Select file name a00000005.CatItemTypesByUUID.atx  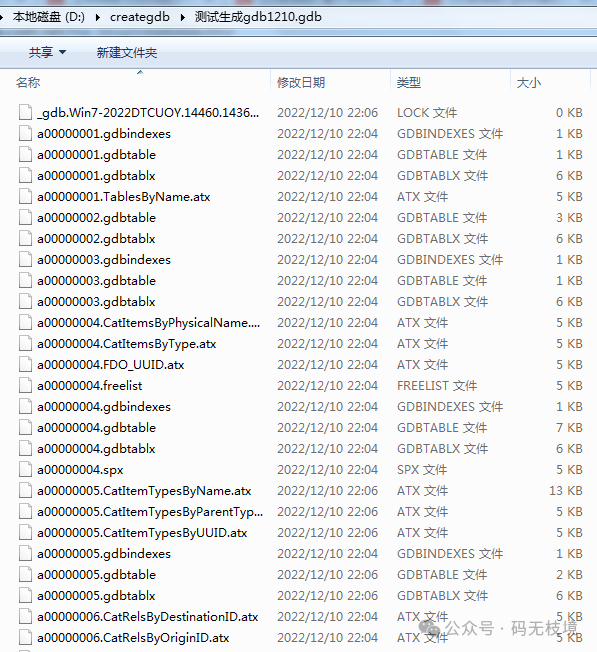tap(142, 533)
